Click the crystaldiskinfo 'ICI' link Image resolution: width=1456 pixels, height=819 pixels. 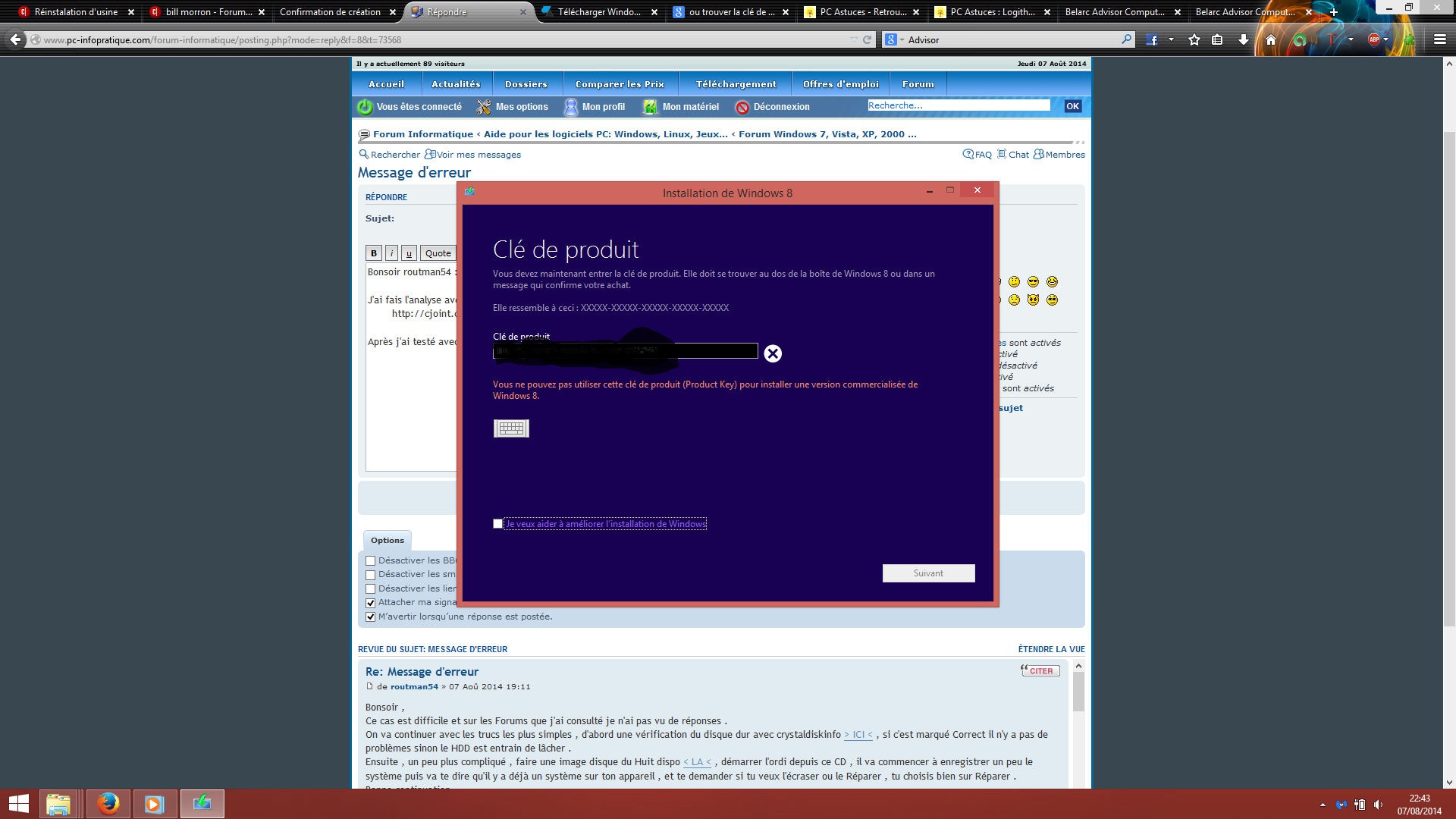[858, 735]
